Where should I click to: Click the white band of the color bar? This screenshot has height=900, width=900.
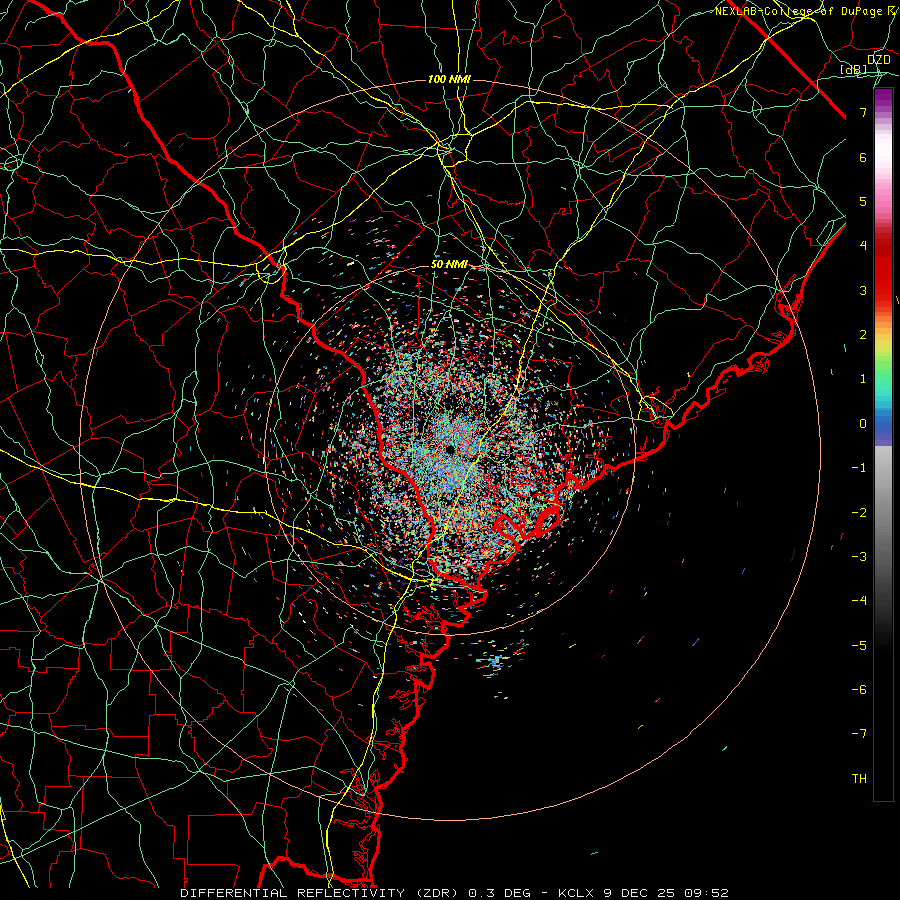[883, 150]
